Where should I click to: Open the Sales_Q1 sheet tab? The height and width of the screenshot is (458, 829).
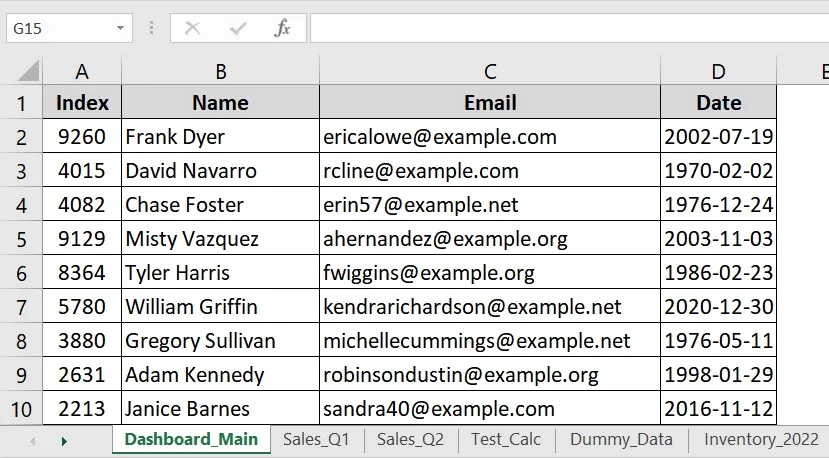pos(316,439)
